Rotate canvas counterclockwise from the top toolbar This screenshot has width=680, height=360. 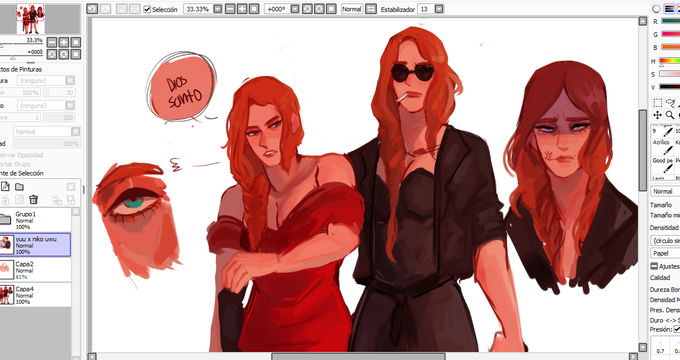point(307,9)
